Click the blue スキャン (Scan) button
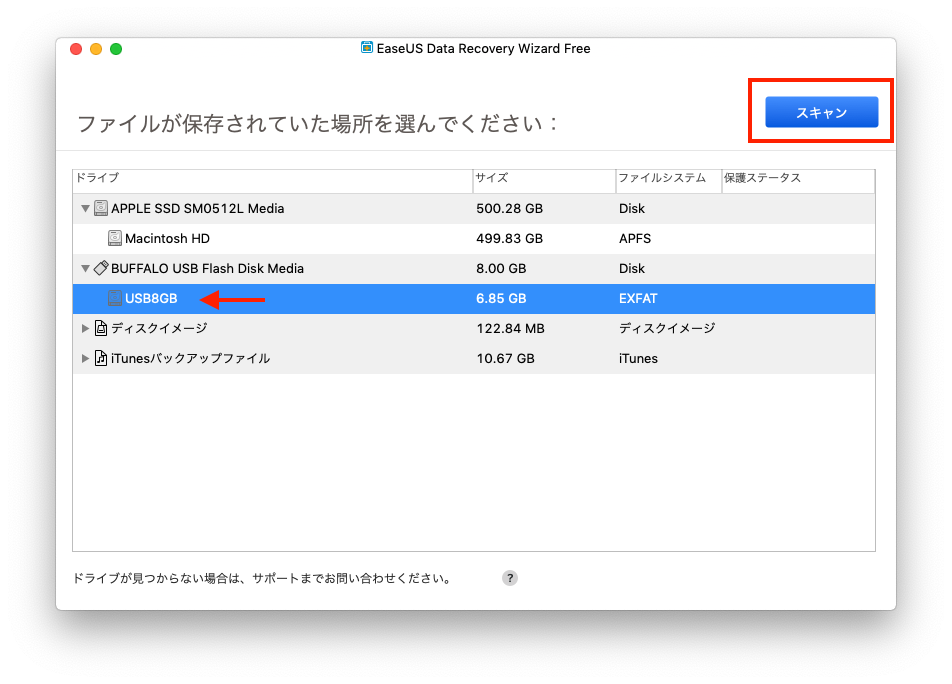Image resolution: width=952 pixels, height=684 pixels. coord(821,113)
